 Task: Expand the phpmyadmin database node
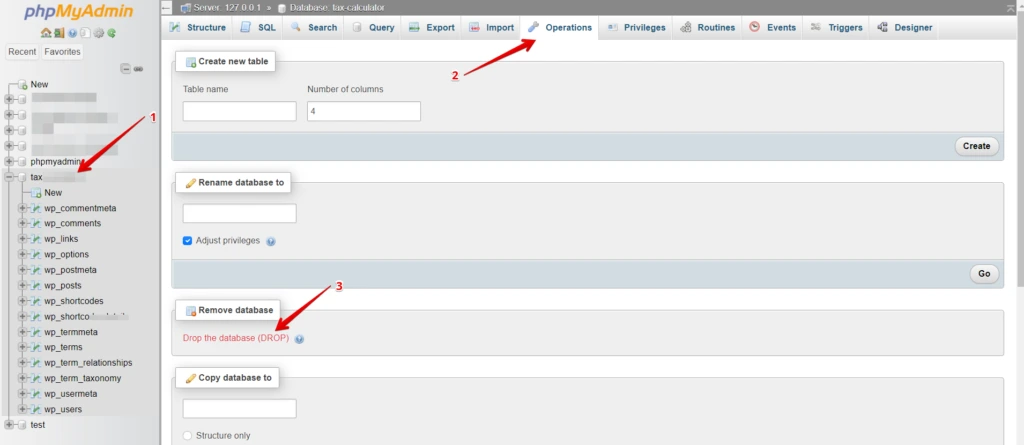click(x=8, y=161)
